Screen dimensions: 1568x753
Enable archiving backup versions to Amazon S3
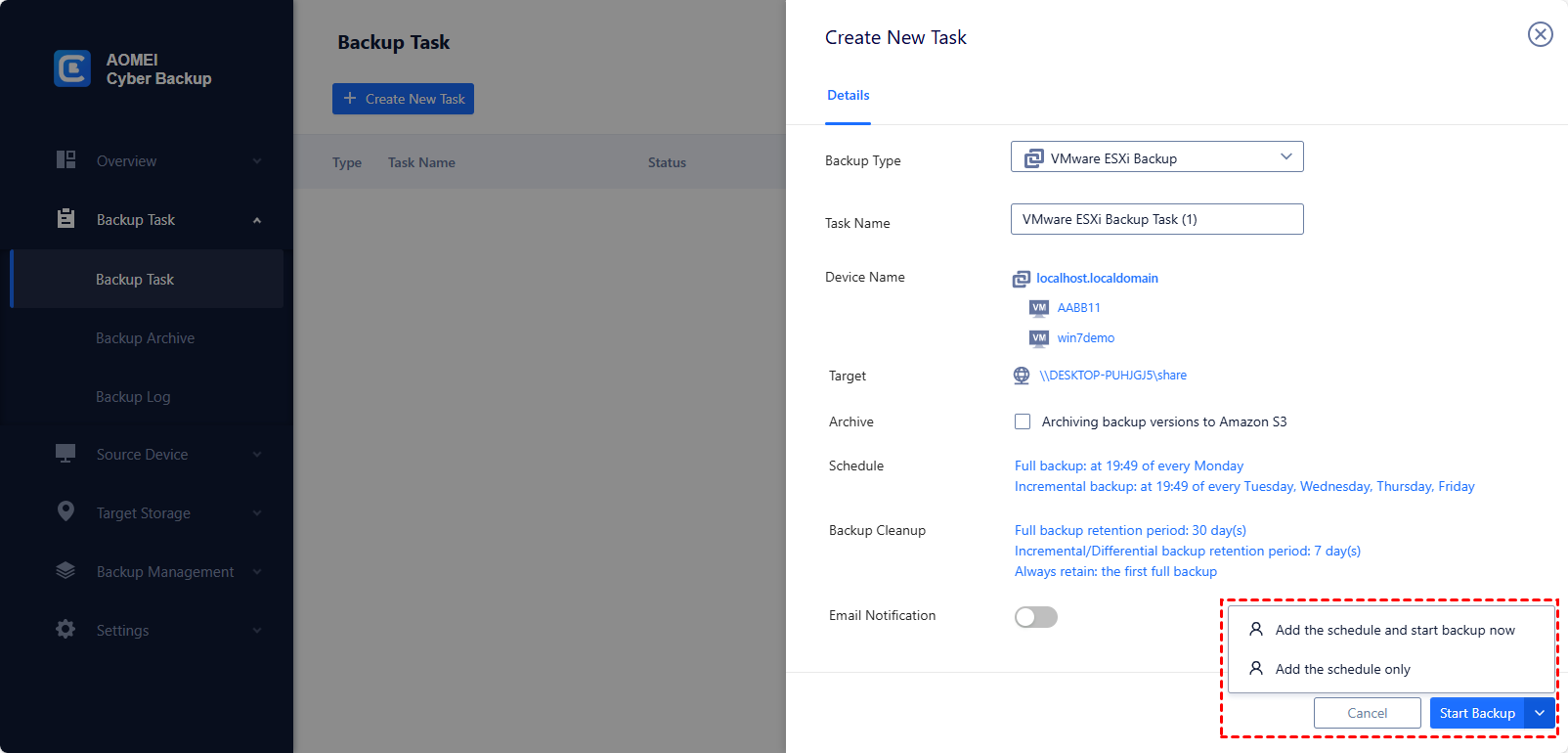click(1023, 421)
